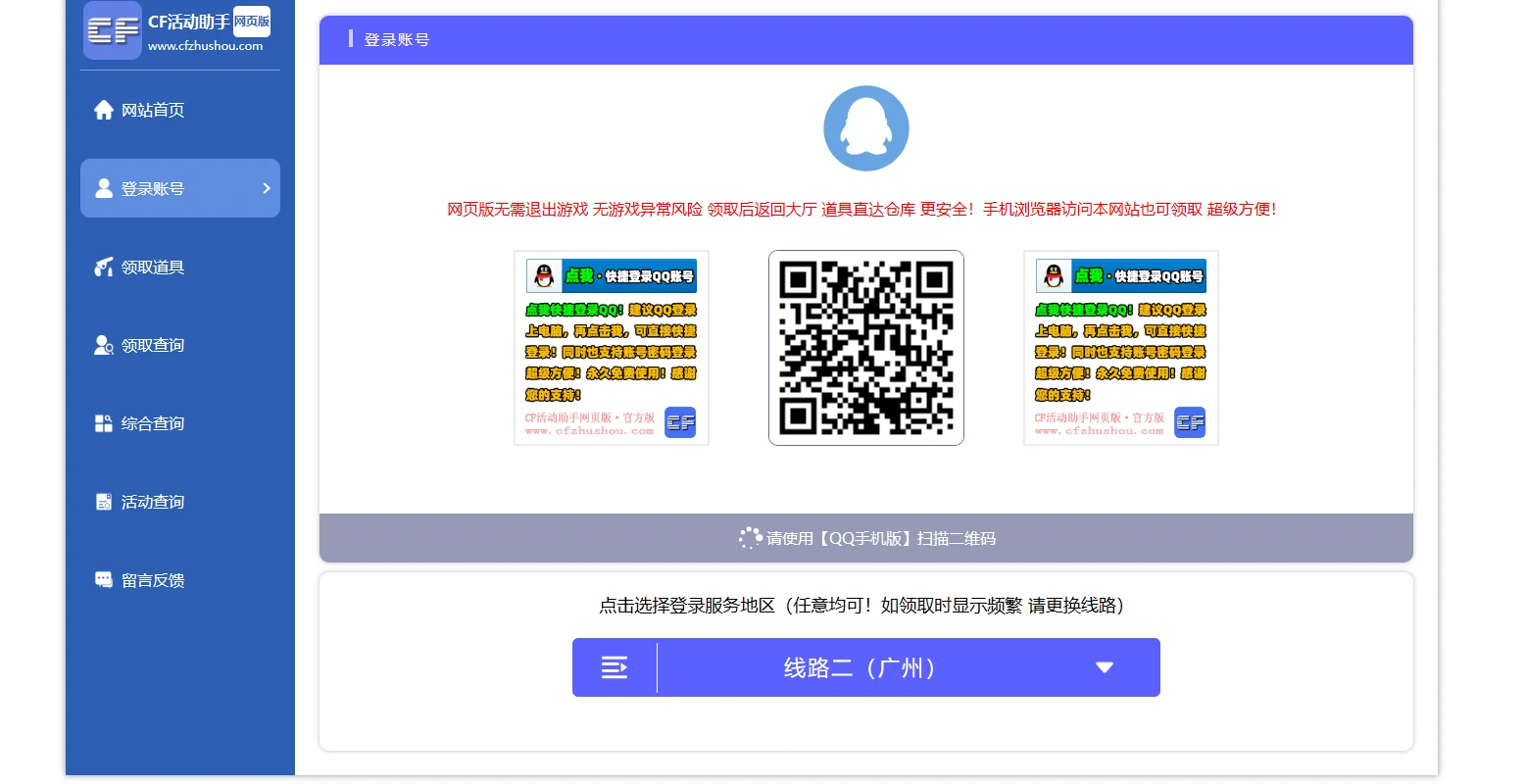The width and height of the screenshot is (1524, 784).
Task: Click the user icon beside 登录账号
Action: 104,188
